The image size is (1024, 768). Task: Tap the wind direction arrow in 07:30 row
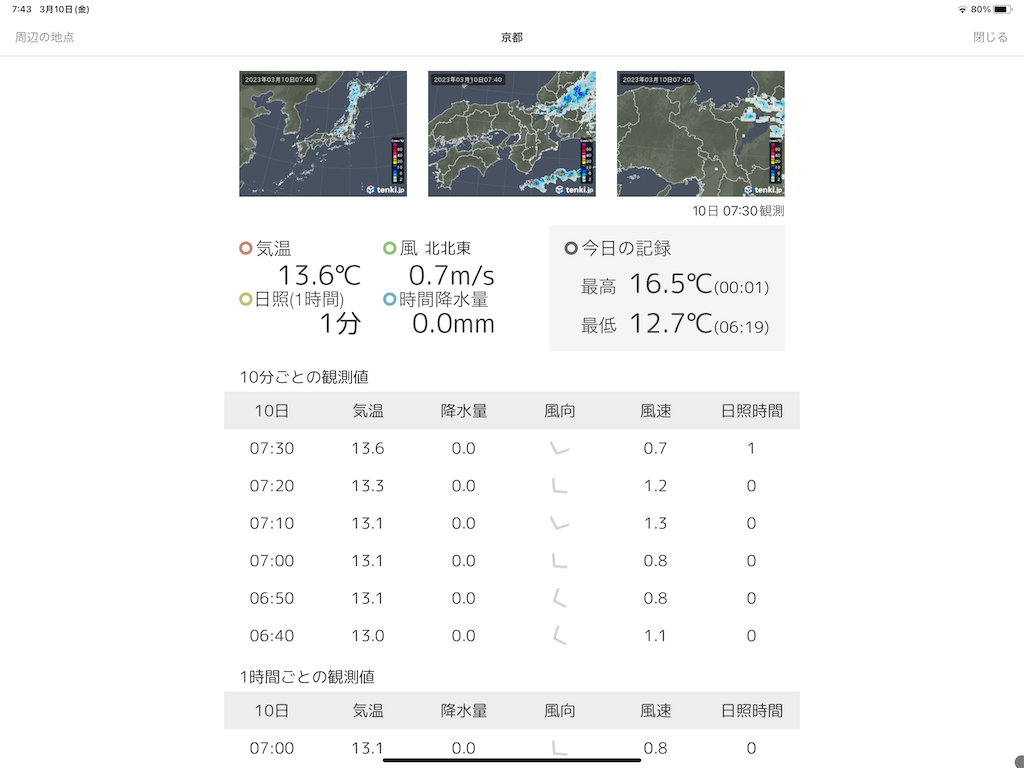[559, 448]
